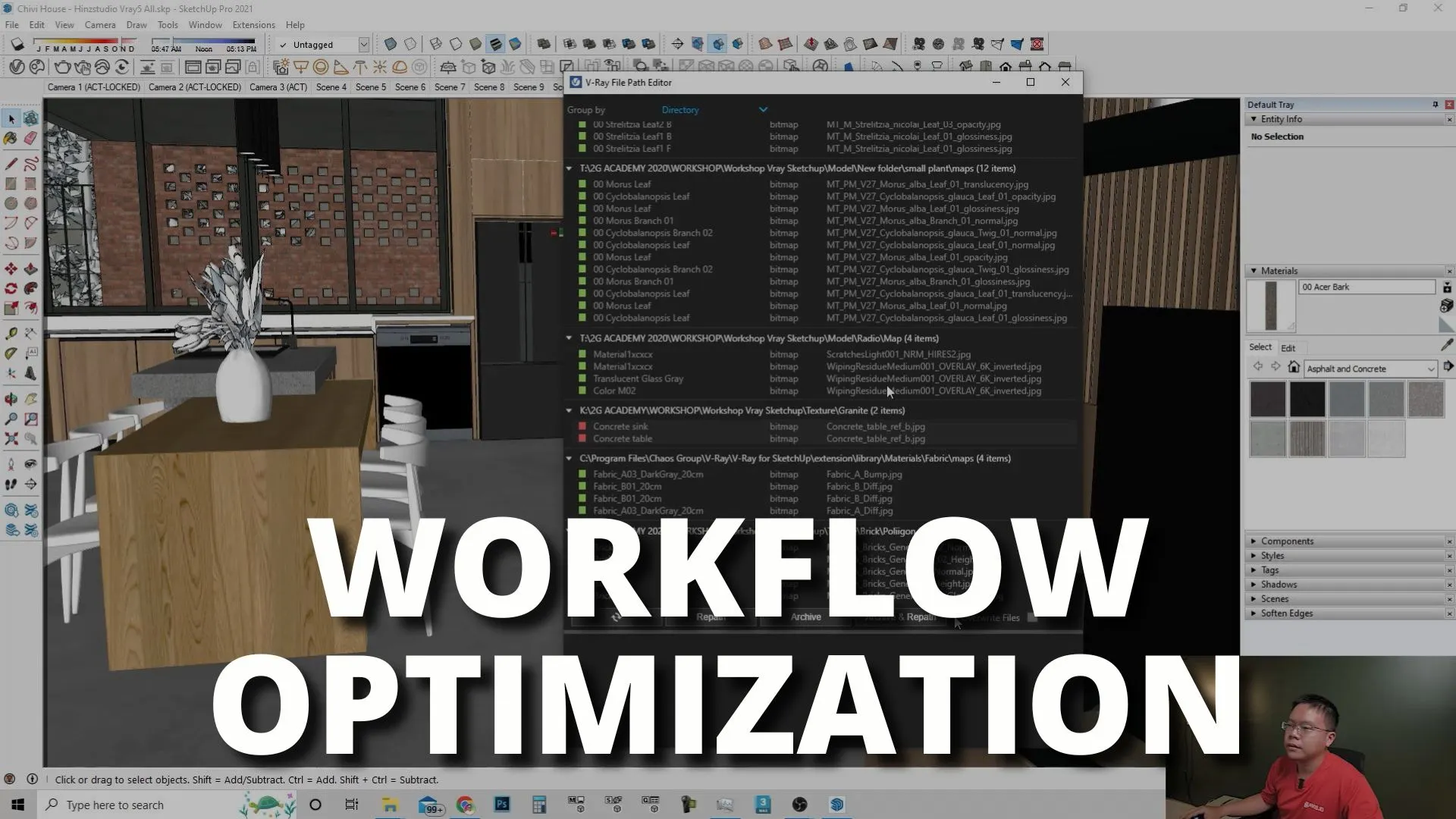1456x819 pixels.
Task: Open the V-Ray Asset Editor icon
Action: pyautogui.click(x=17, y=67)
